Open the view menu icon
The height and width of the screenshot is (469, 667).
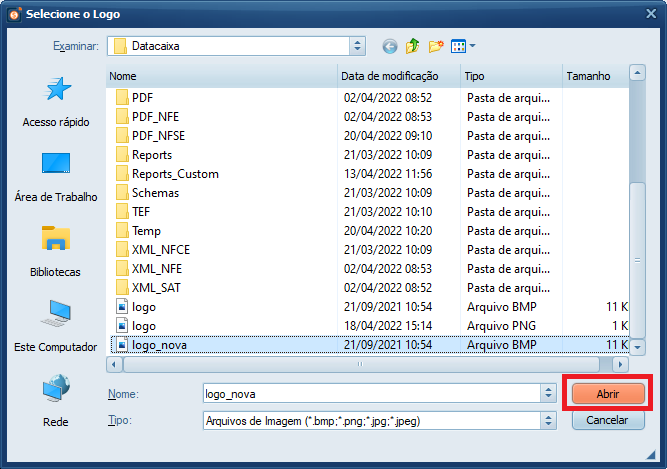462,46
